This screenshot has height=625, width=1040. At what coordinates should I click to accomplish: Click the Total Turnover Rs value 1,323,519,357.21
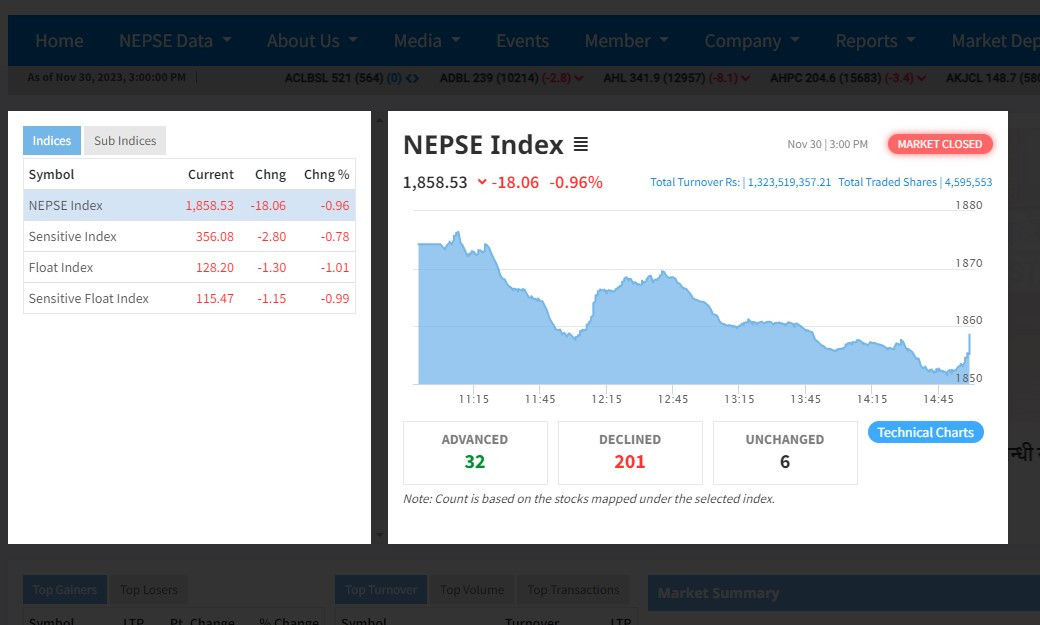789,182
